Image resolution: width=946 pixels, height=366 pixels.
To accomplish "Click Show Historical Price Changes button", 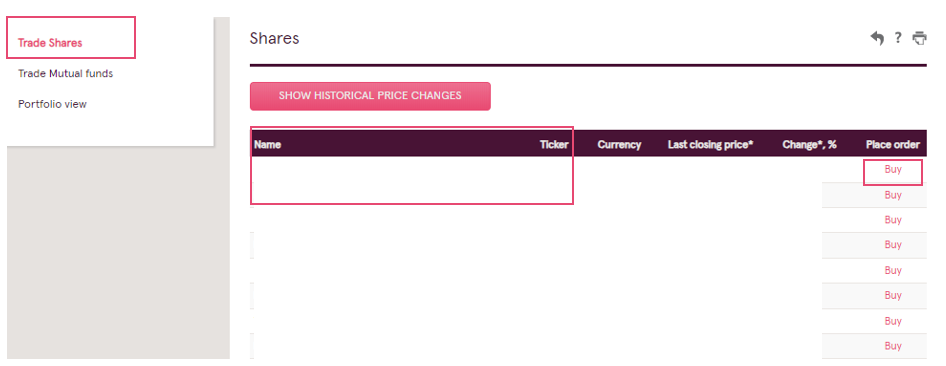I will coord(370,96).
